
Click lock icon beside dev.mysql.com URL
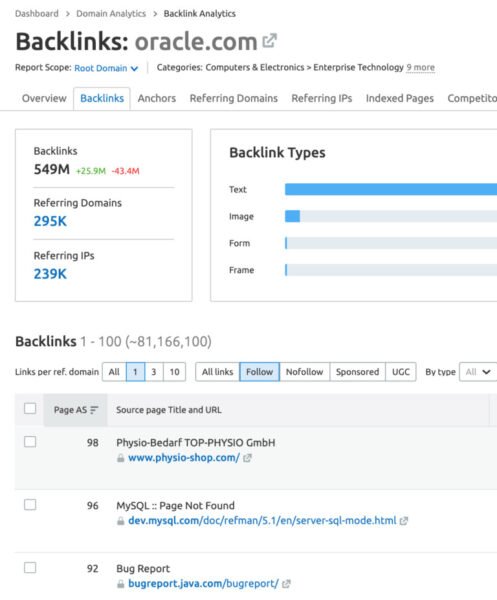[x=121, y=521]
